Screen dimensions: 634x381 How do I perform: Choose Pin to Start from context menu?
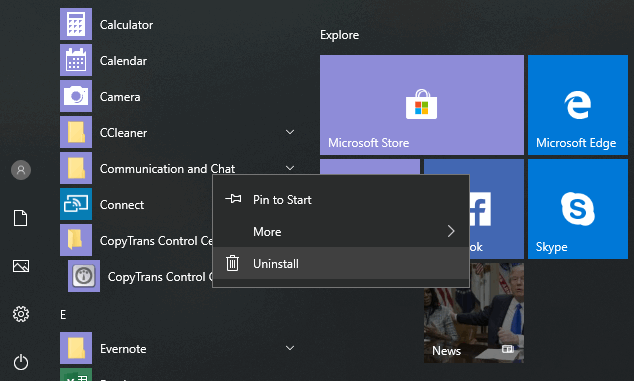point(341,199)
